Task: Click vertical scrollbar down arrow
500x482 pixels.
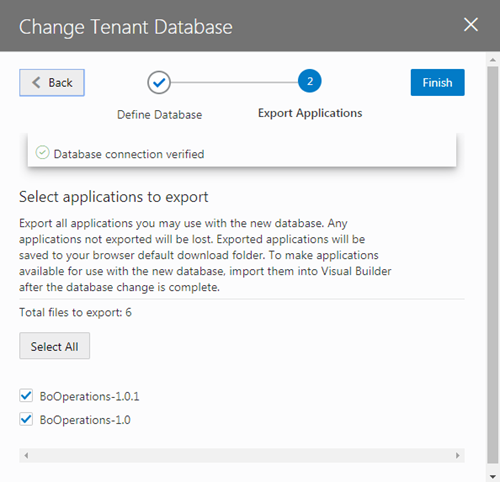Action: tap(493, 477)
